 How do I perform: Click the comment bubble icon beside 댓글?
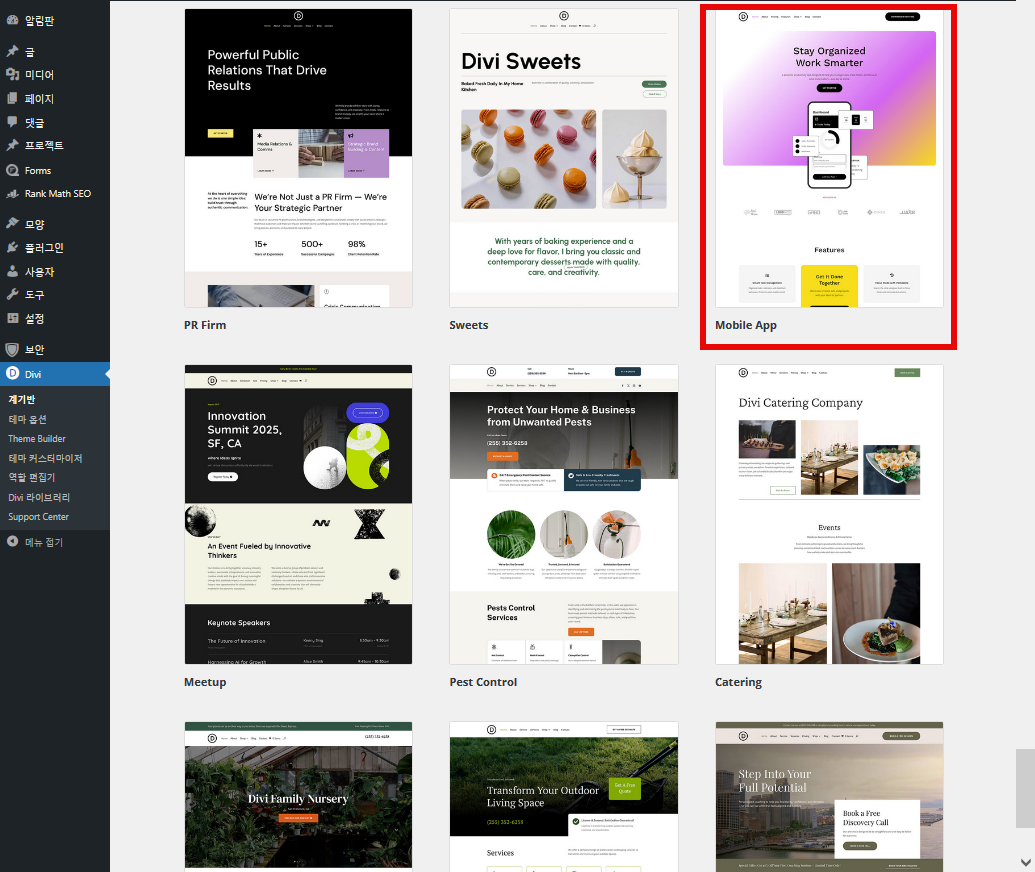(12, 122)
